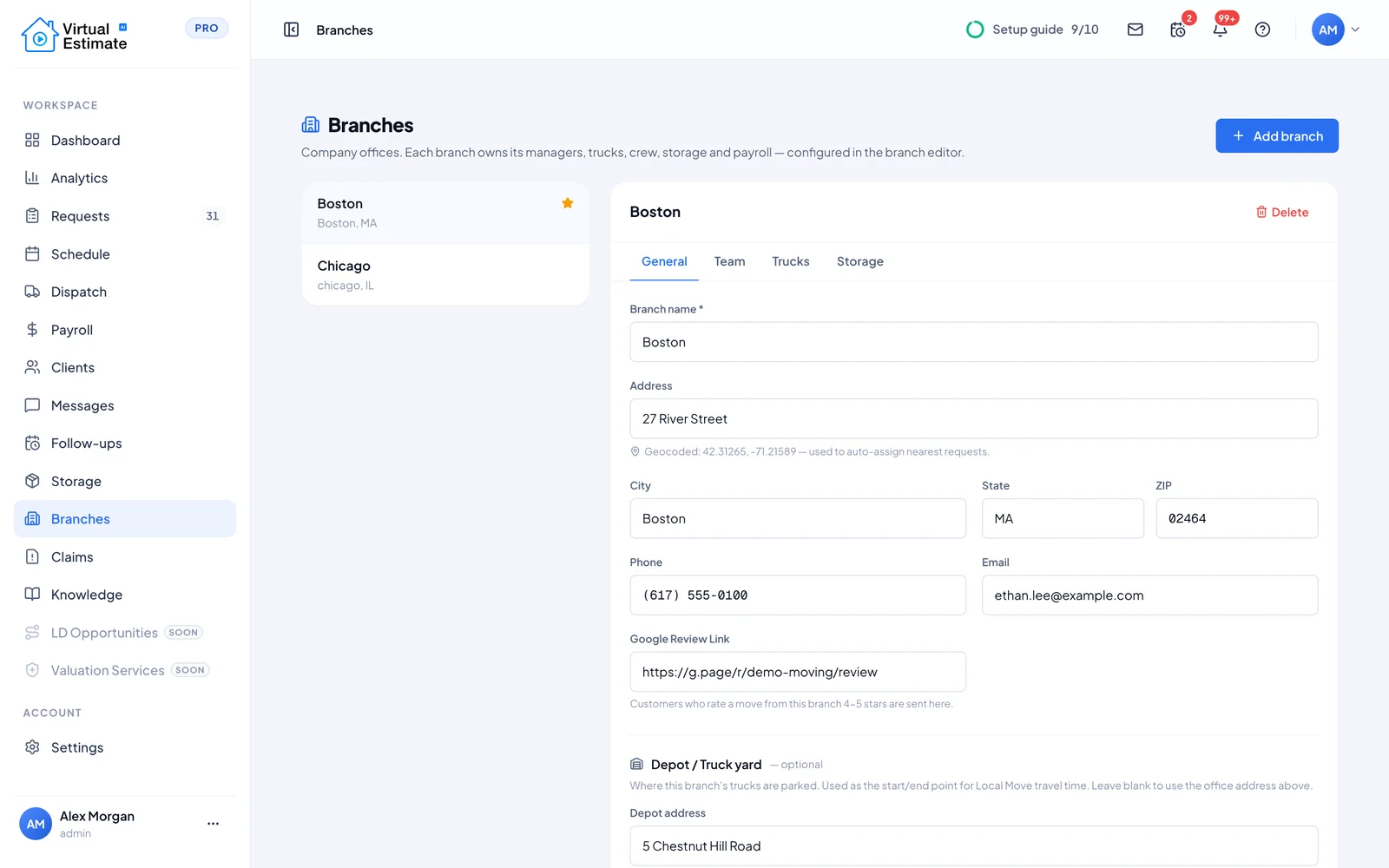Open Clients section
Screen dimensions: 1389x868
(125, 367)
